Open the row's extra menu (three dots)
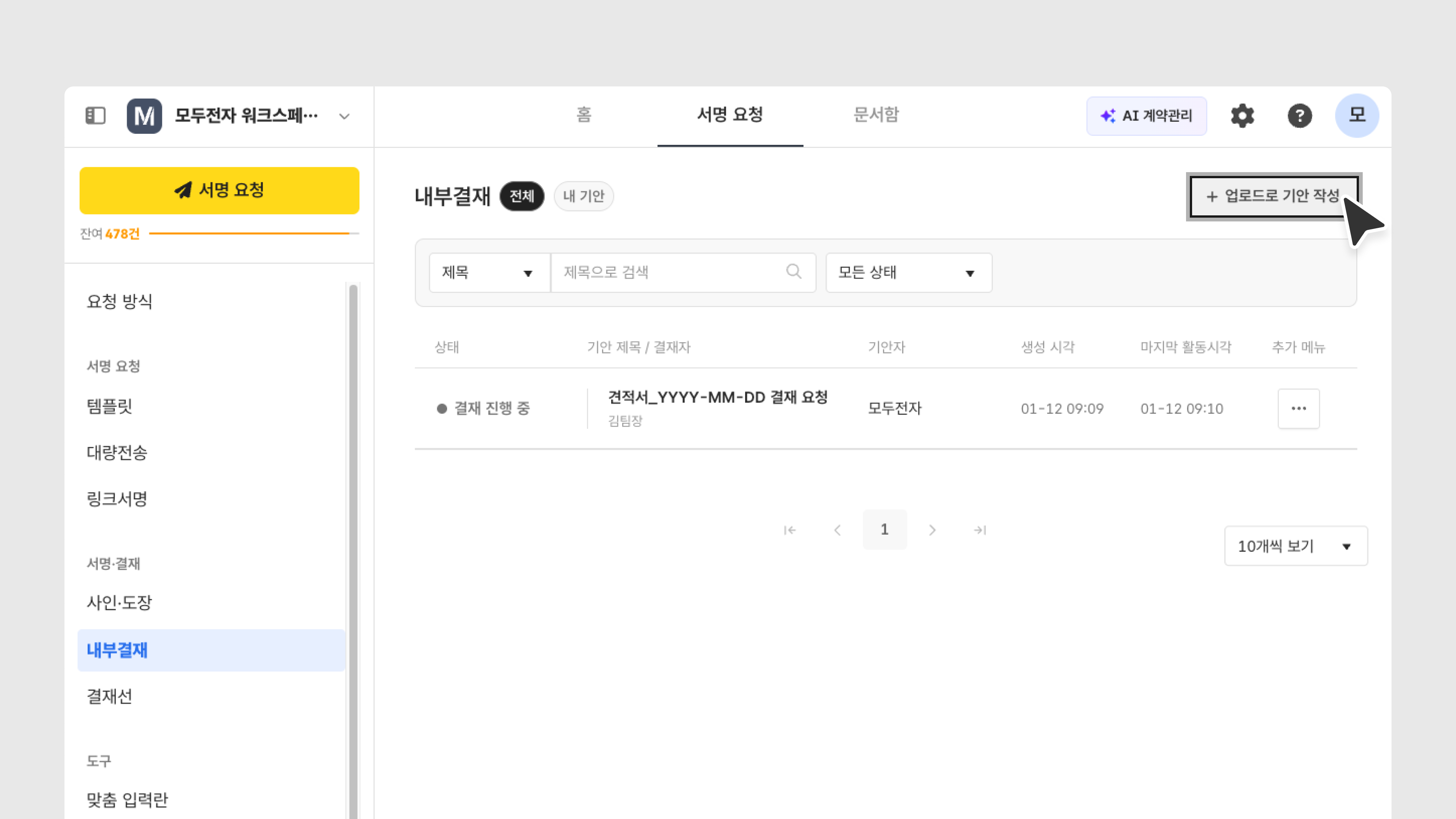The height and width of the screenshot is (819, 1456). coord(1298,408)
